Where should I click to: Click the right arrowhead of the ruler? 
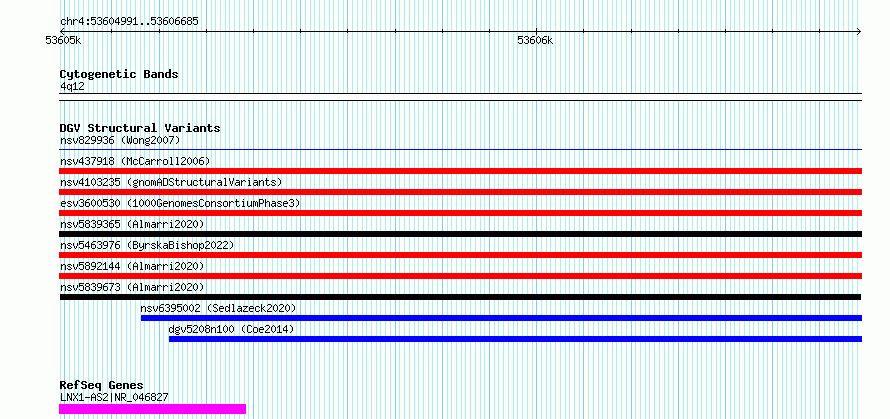point(858,31)
